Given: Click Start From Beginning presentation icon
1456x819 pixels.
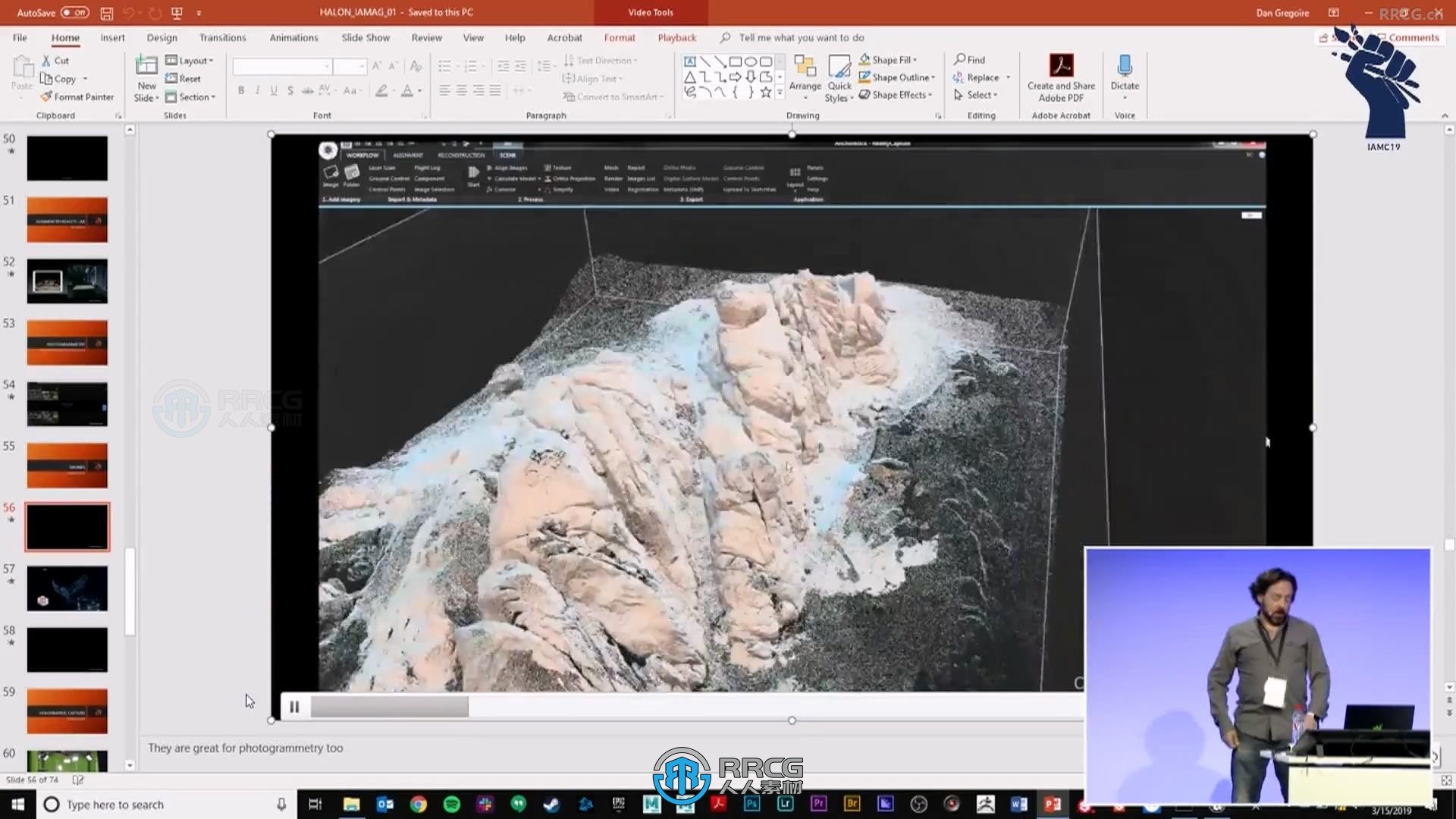Looking at the screenshot, I should 177,13.
